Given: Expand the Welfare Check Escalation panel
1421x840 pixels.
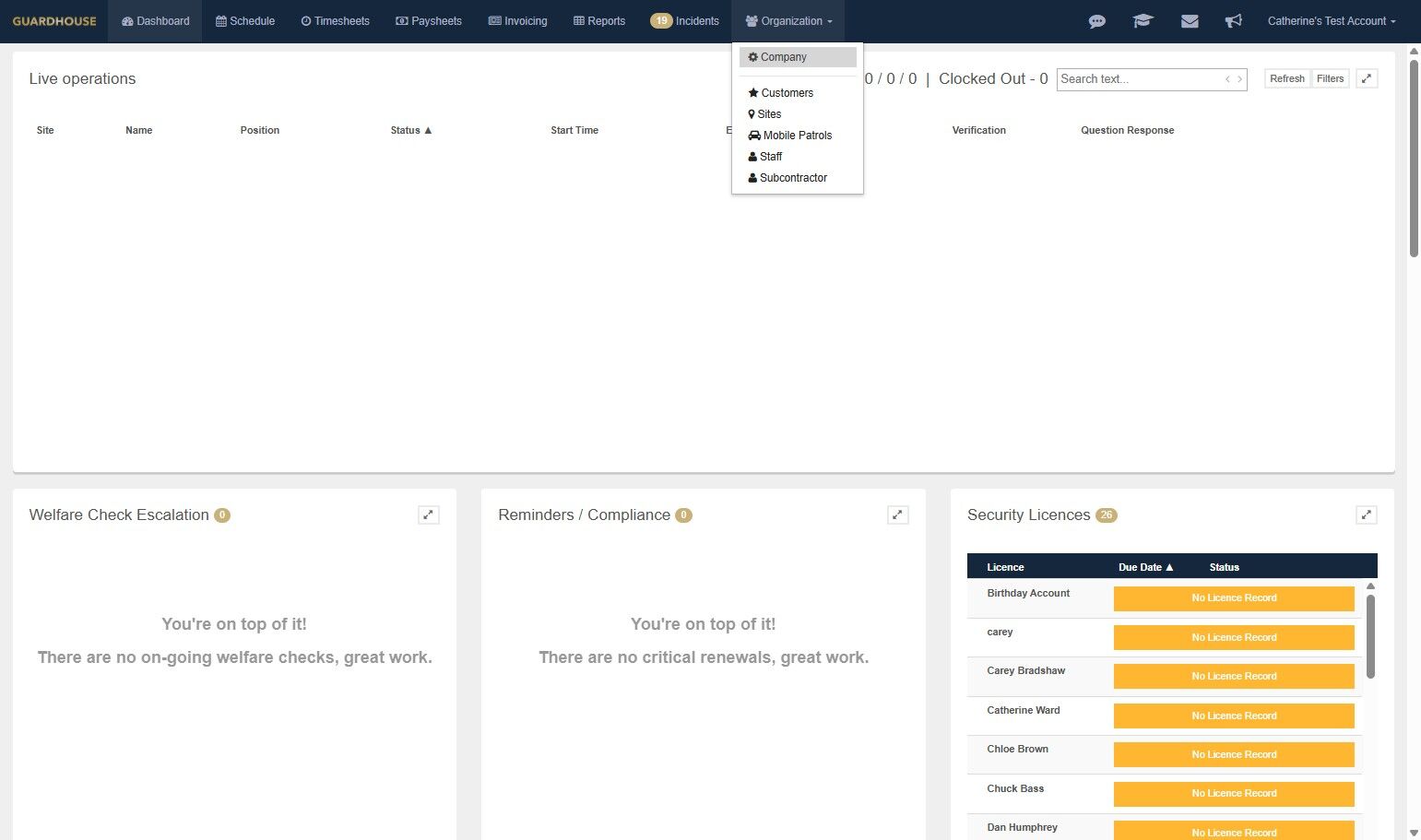Looking at the screenshot, I should click(x=428, y=515).
